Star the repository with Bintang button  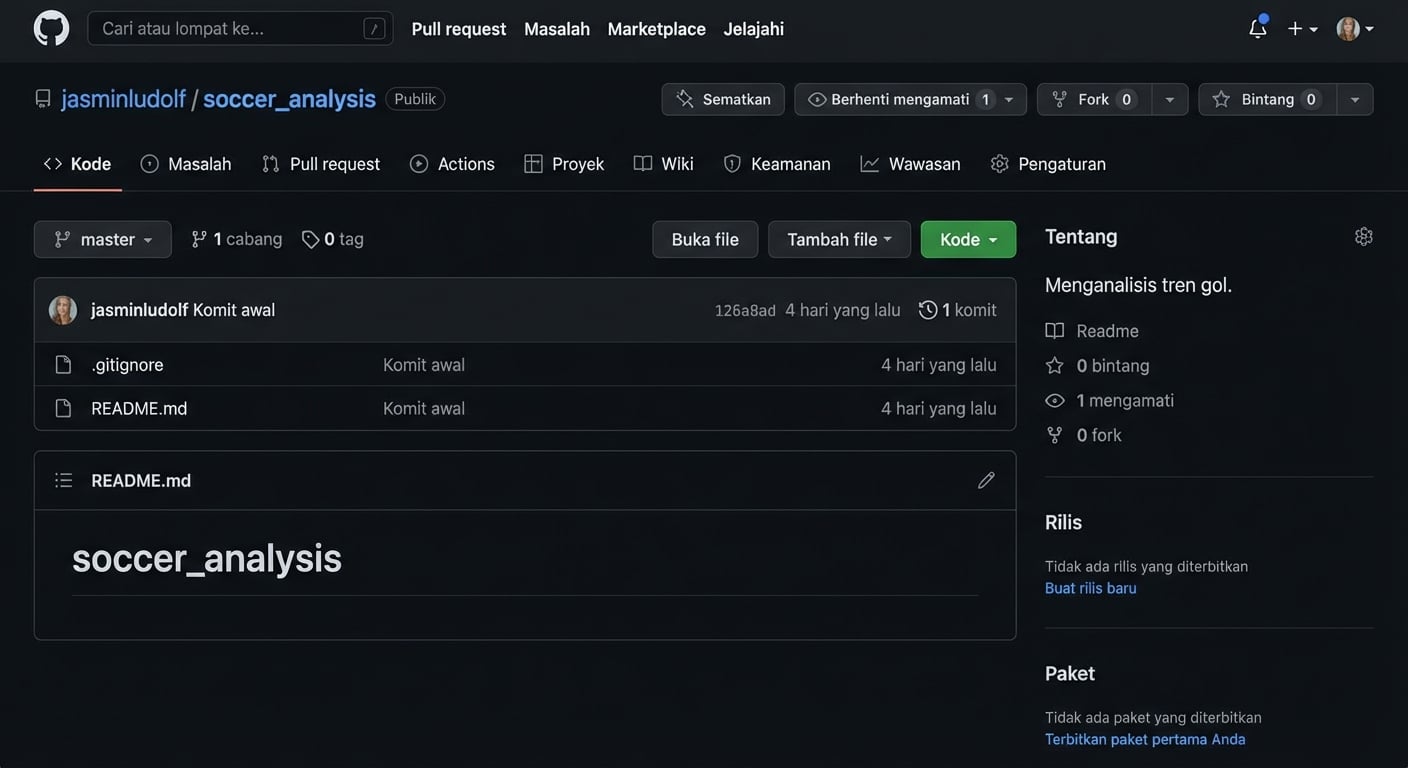point(1267,99)
